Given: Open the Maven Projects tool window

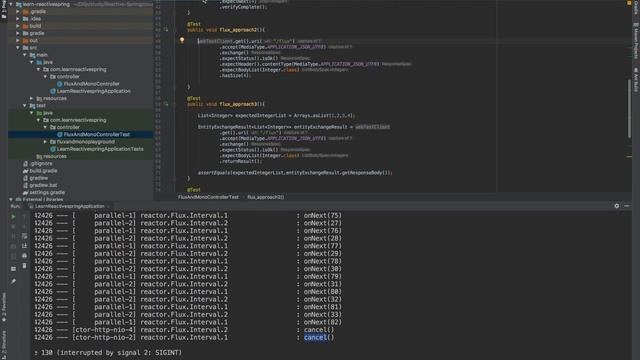Looking at the screenshot, I should (636, 41).
